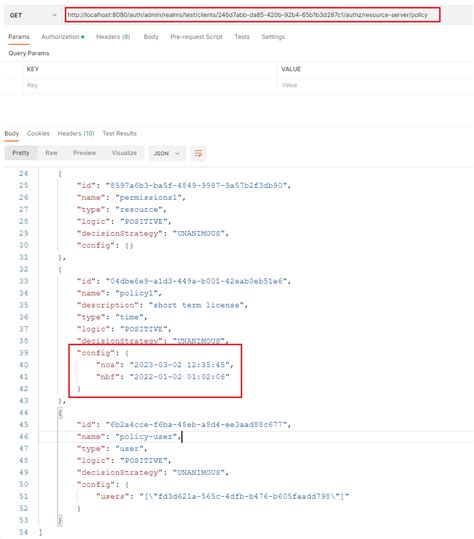Select the Pretty view button

coord(21,153)
